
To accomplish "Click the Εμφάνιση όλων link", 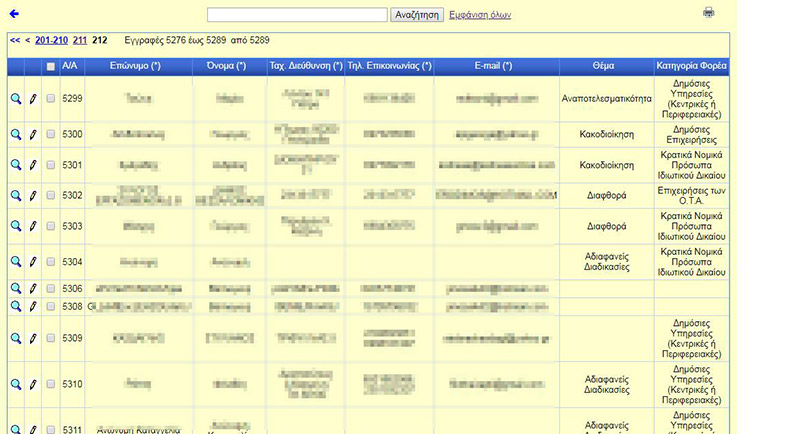I will pos(481,15).
